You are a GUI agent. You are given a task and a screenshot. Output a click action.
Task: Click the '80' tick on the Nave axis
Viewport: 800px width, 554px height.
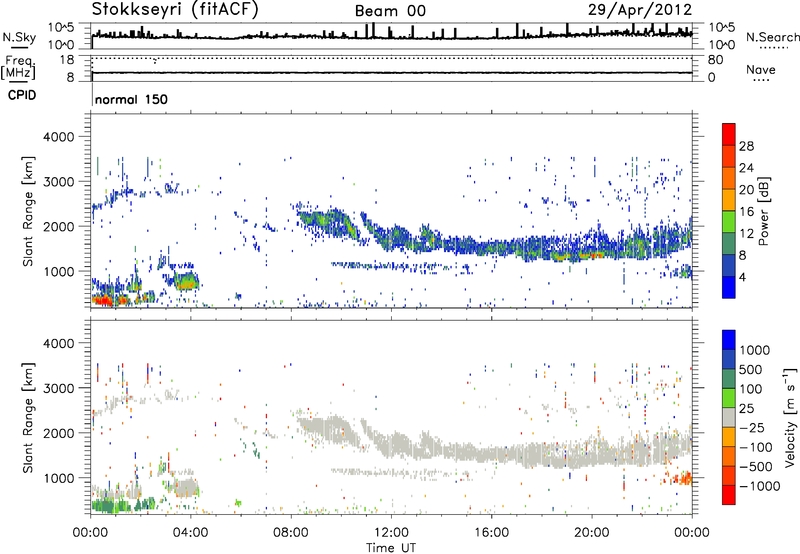(715, 60)
